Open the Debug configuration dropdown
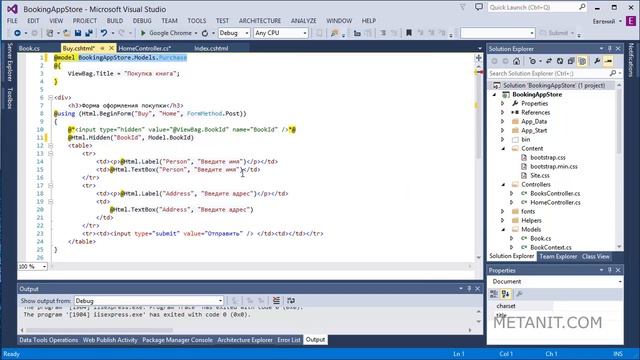The width and height of the screenshot is (640, 360). click(233, 33)
